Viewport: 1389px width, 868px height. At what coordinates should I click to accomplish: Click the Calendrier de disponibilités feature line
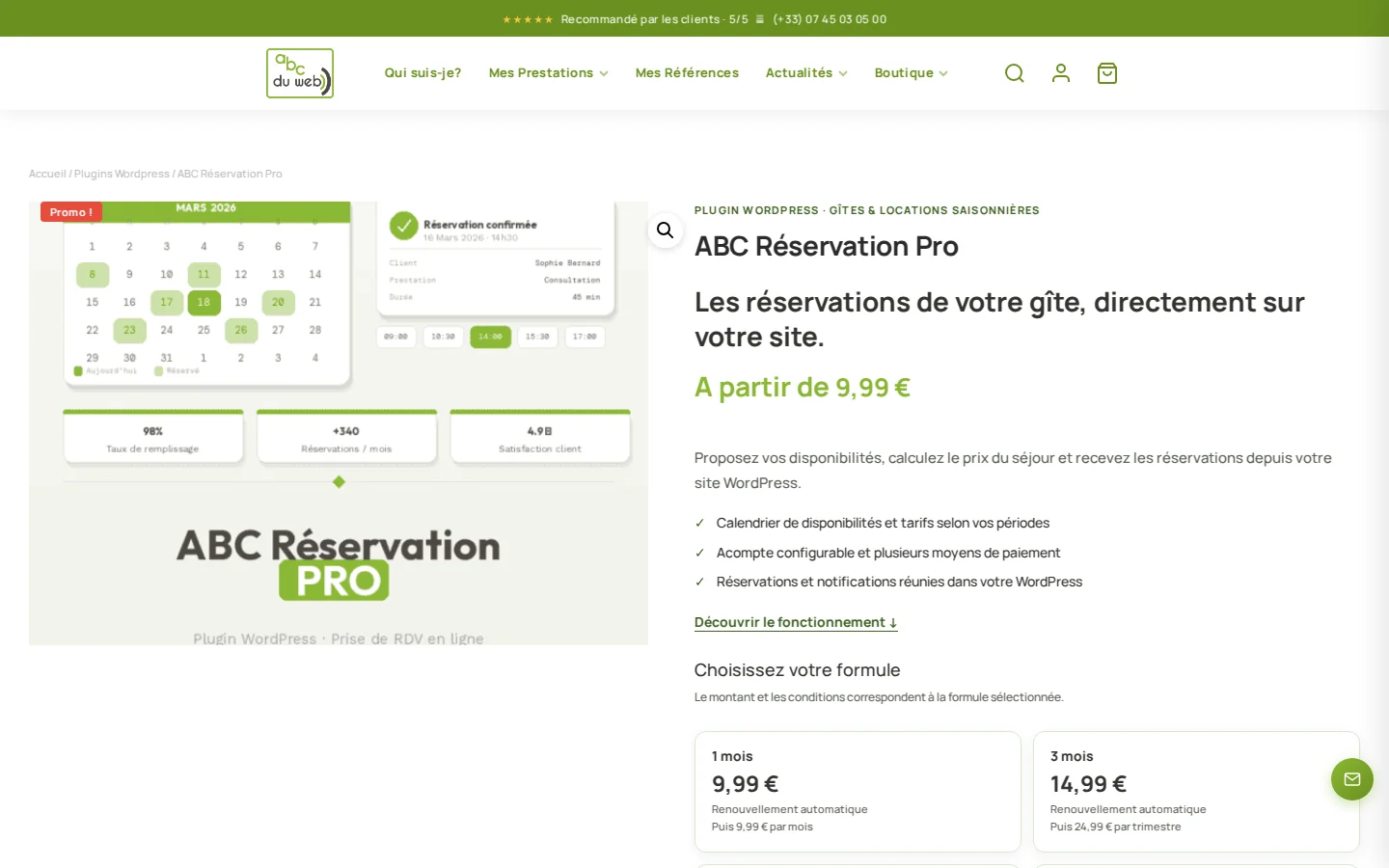(x=883, y=523)
